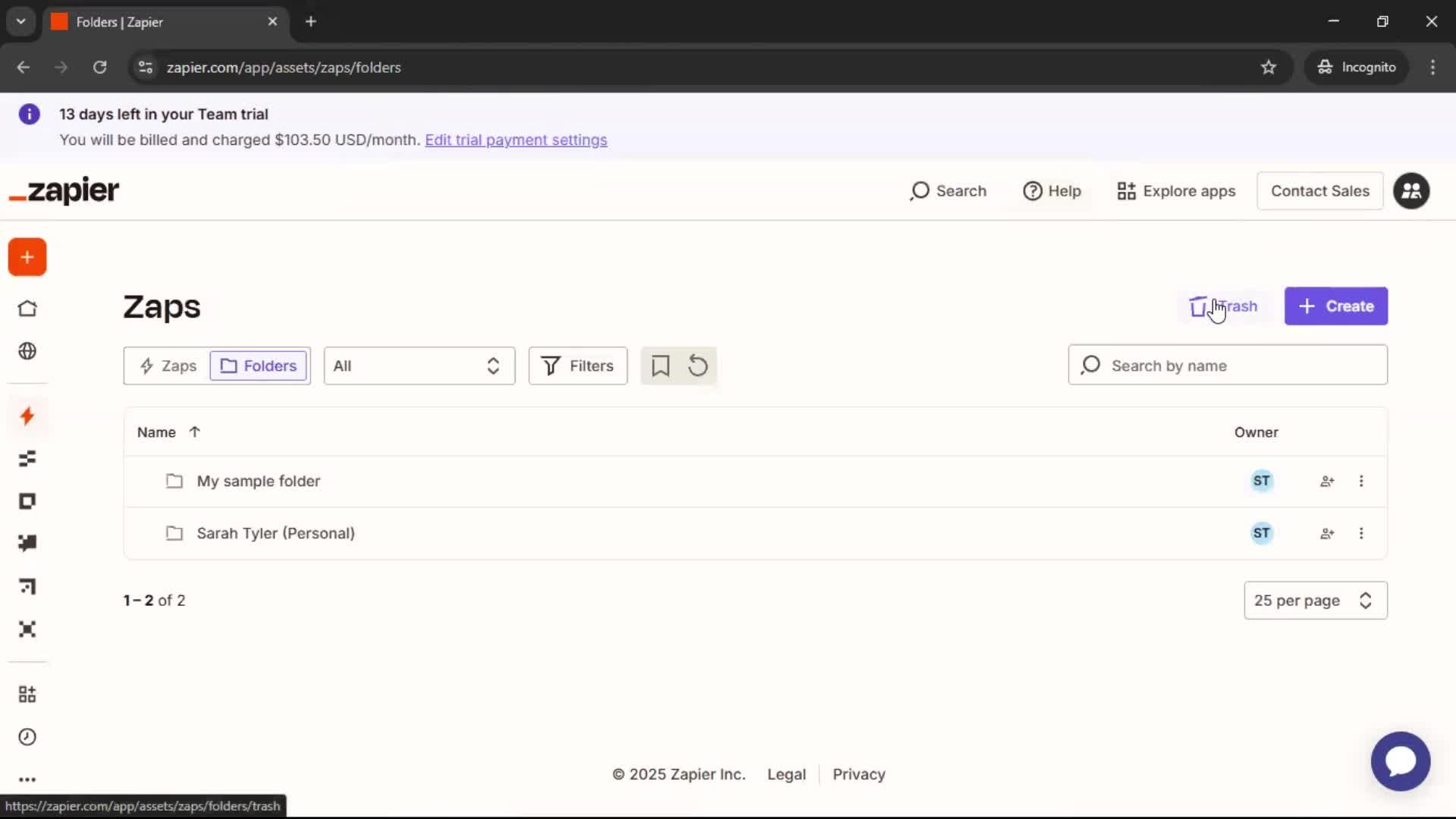Bookmark this page with the star icon
This screenshot has width=1456, height=819.
point(1269,67)
